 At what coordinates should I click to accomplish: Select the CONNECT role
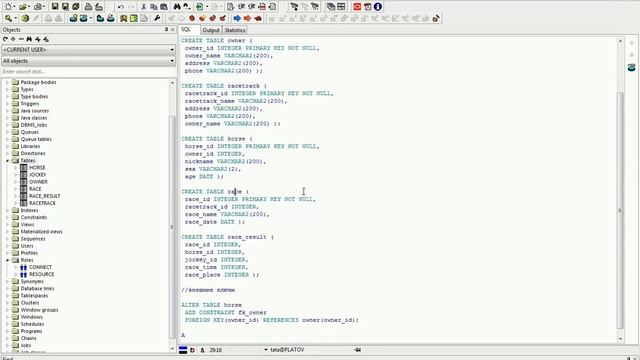coord(40,267)
